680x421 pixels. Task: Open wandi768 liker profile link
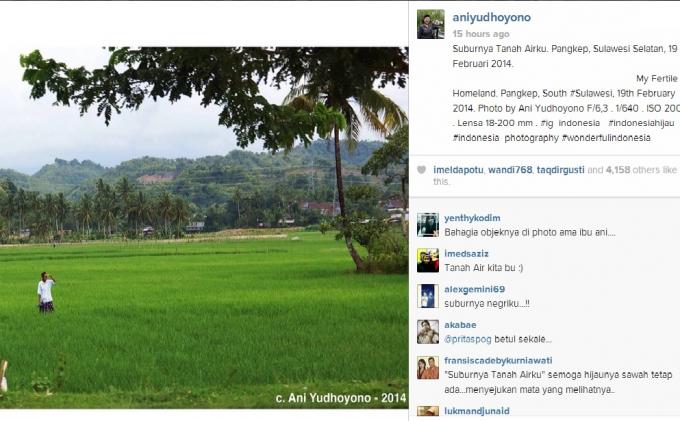coord(510,170)
